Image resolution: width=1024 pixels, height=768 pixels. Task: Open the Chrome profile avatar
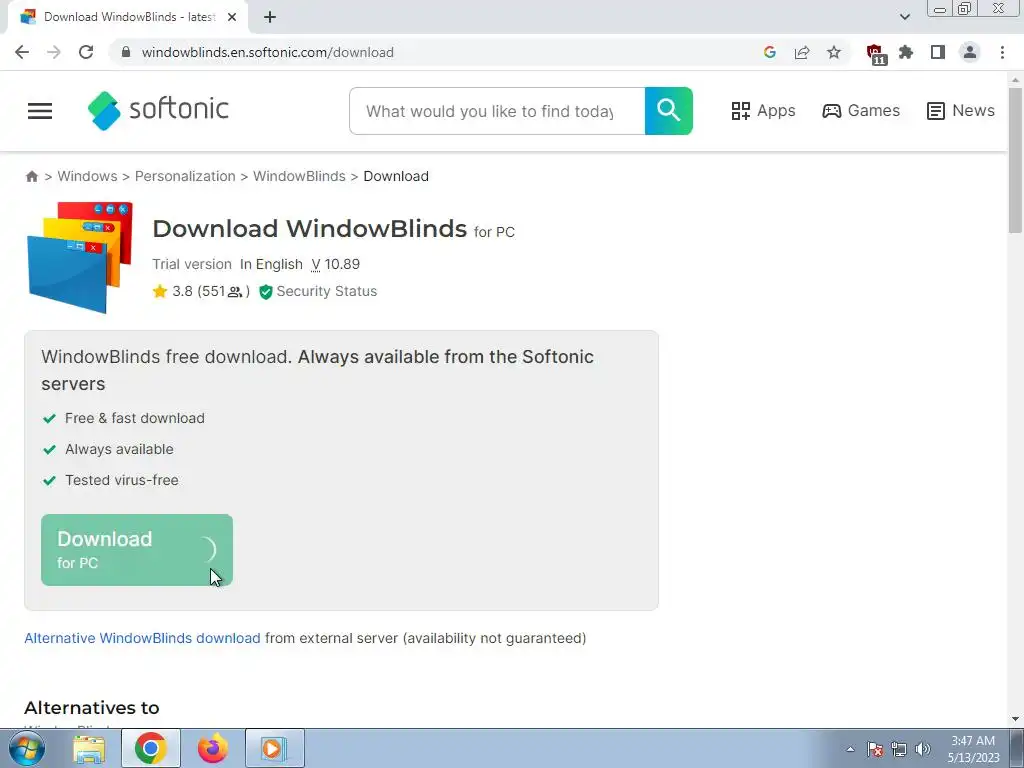(x=970, y=52)
